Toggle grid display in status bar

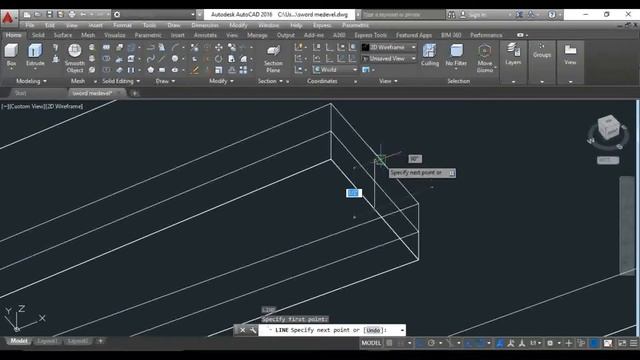pos(389,343)
